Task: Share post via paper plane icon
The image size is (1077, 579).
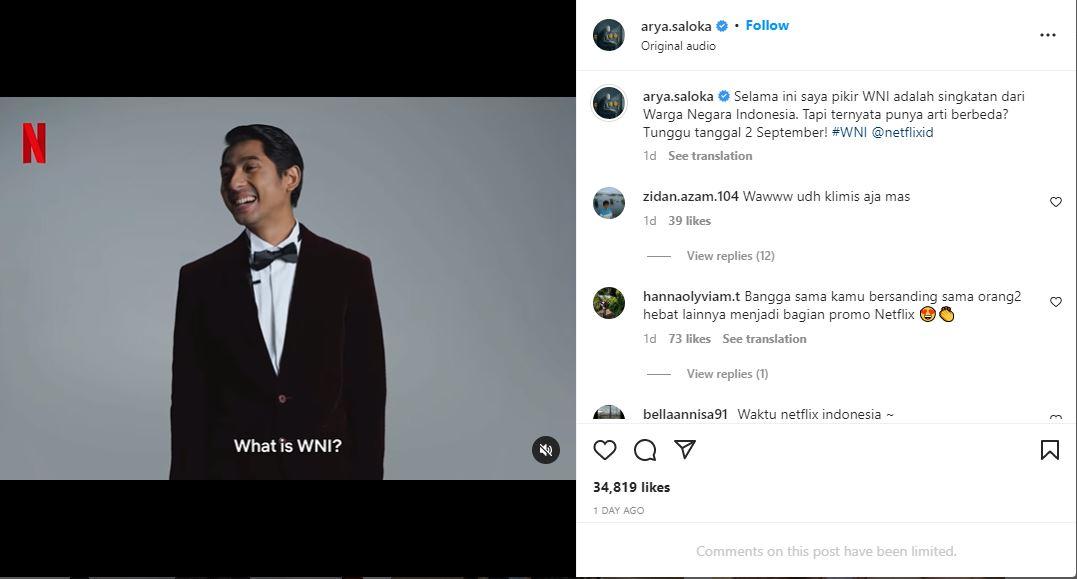Action: (685, 450)
